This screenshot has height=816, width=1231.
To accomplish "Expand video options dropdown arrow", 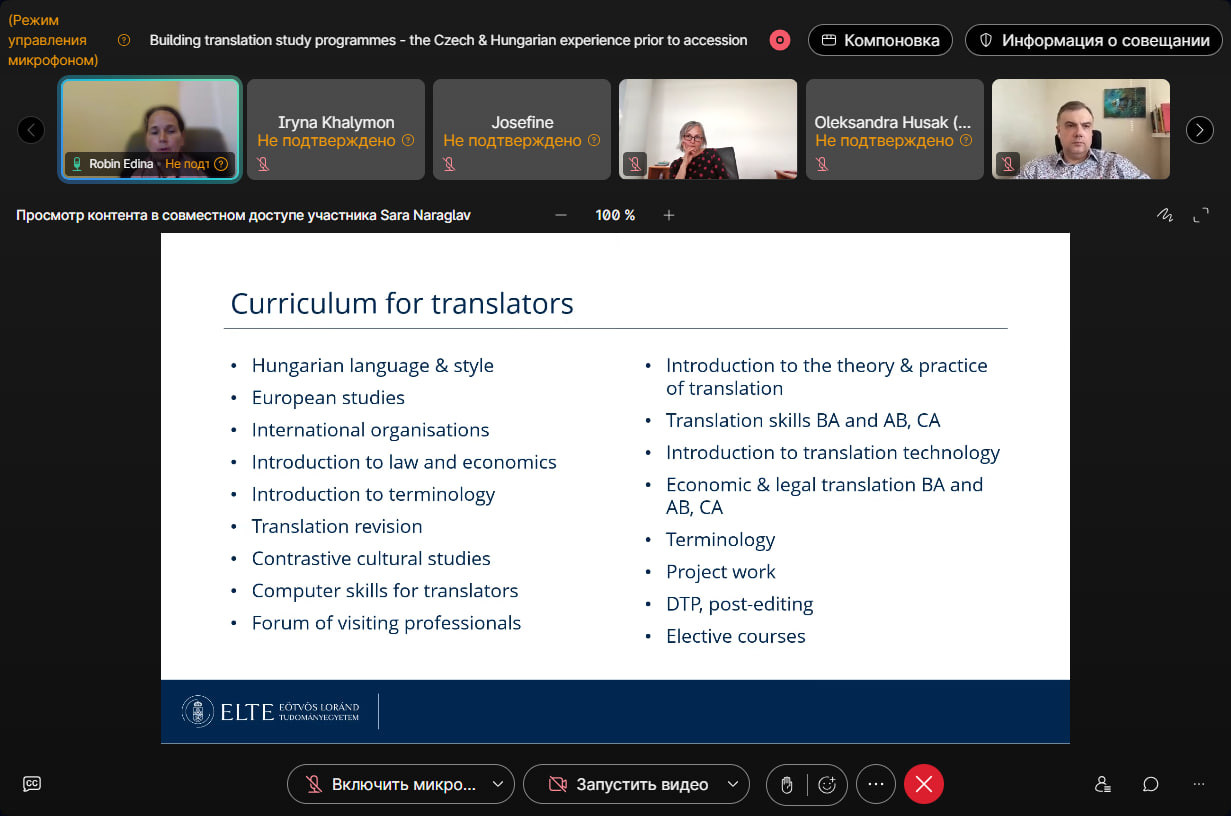I will 733,785.
